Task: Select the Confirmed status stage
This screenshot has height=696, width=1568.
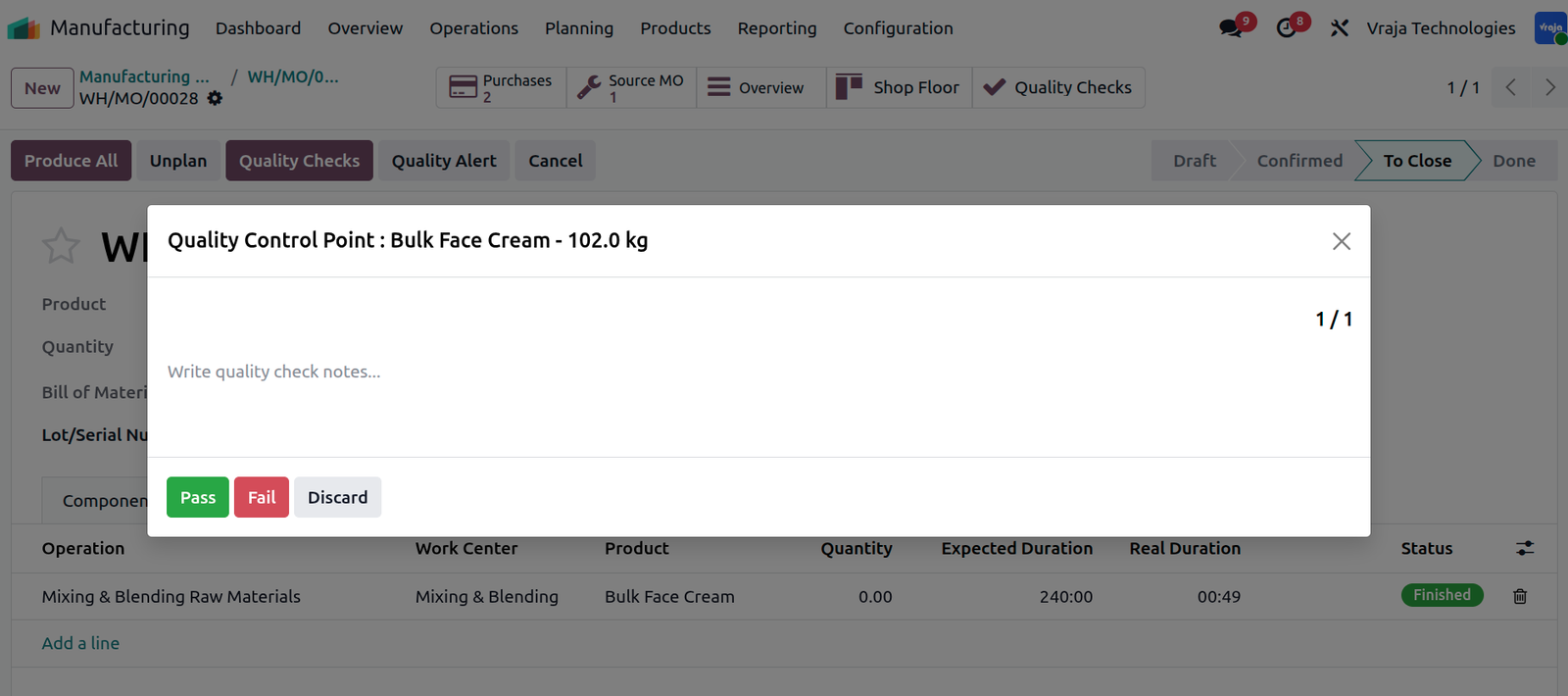Action: point(1299,161)
